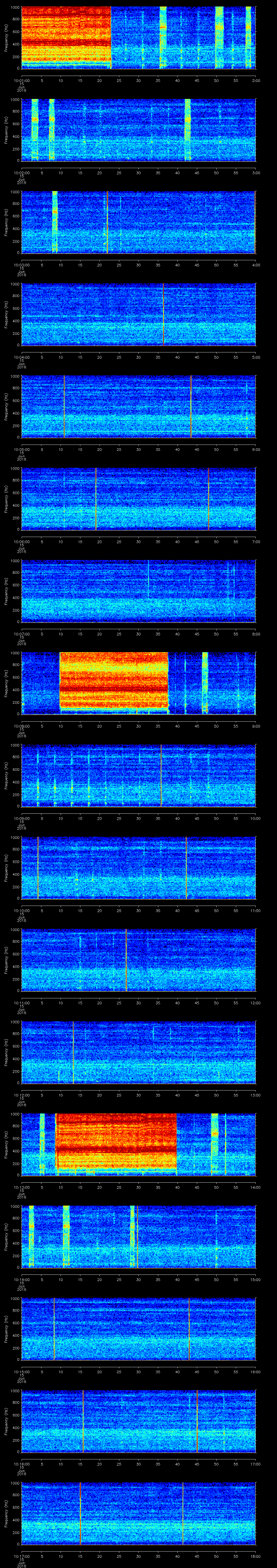Click the 10:09:00 start time label
Image resolution: width=277 pixels, height=1568 pixels.
pos(21,818)
